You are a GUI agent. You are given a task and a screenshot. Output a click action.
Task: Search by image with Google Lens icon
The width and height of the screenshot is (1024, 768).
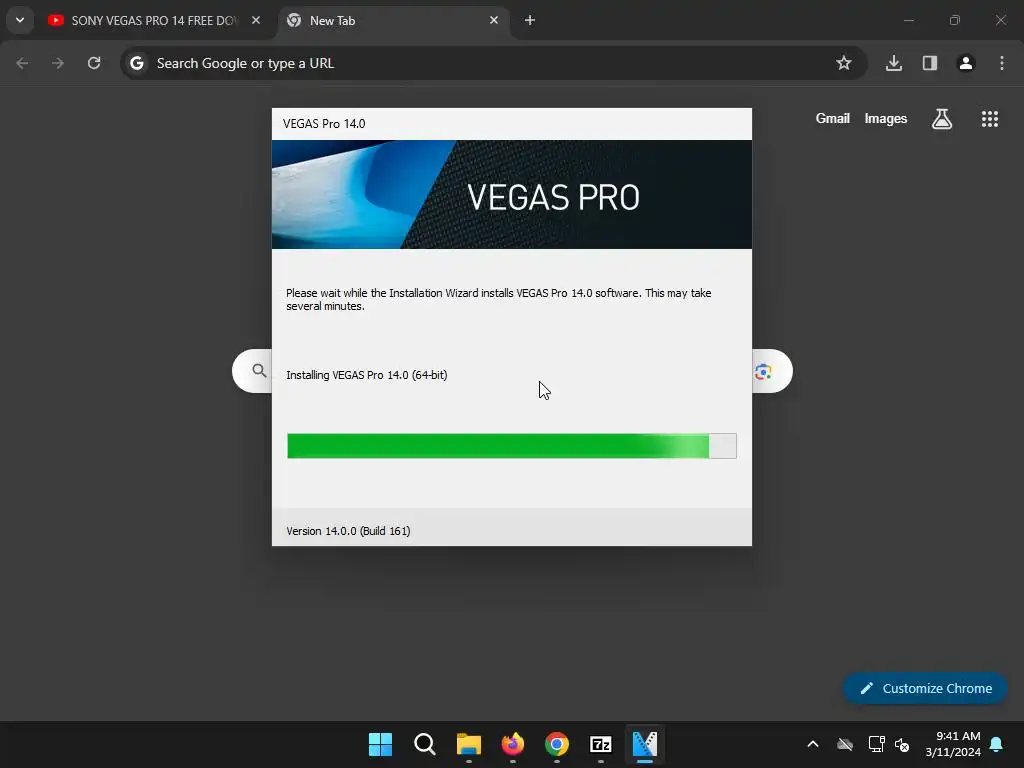pos(763,372)
